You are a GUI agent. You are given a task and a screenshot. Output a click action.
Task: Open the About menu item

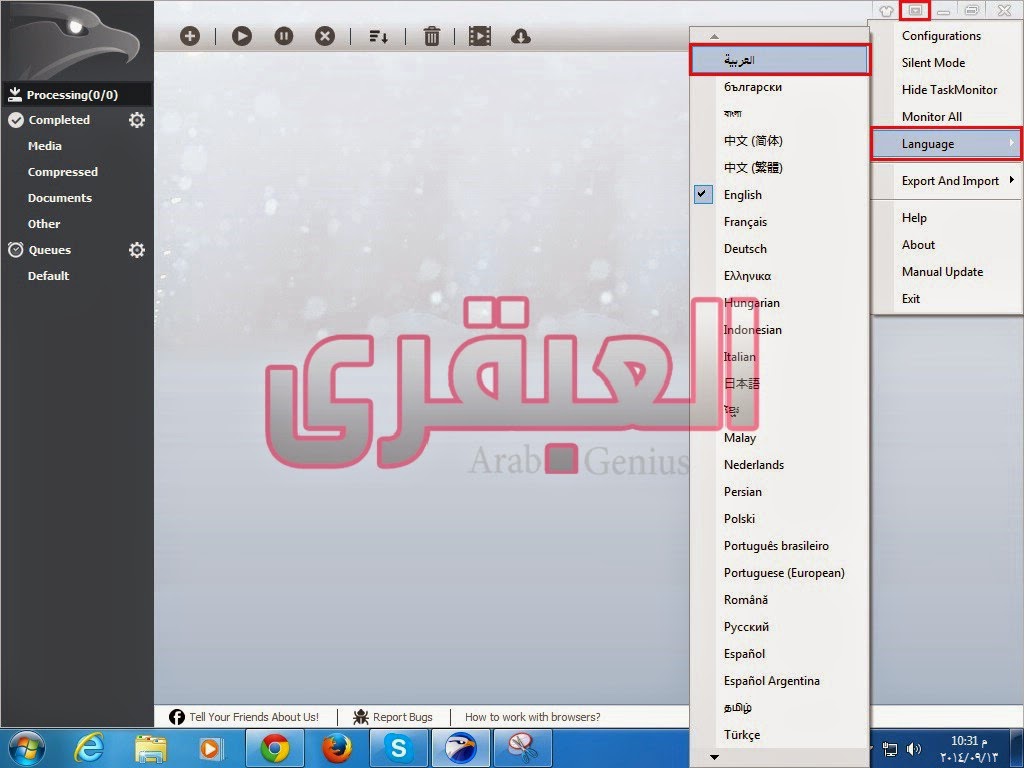946,245
